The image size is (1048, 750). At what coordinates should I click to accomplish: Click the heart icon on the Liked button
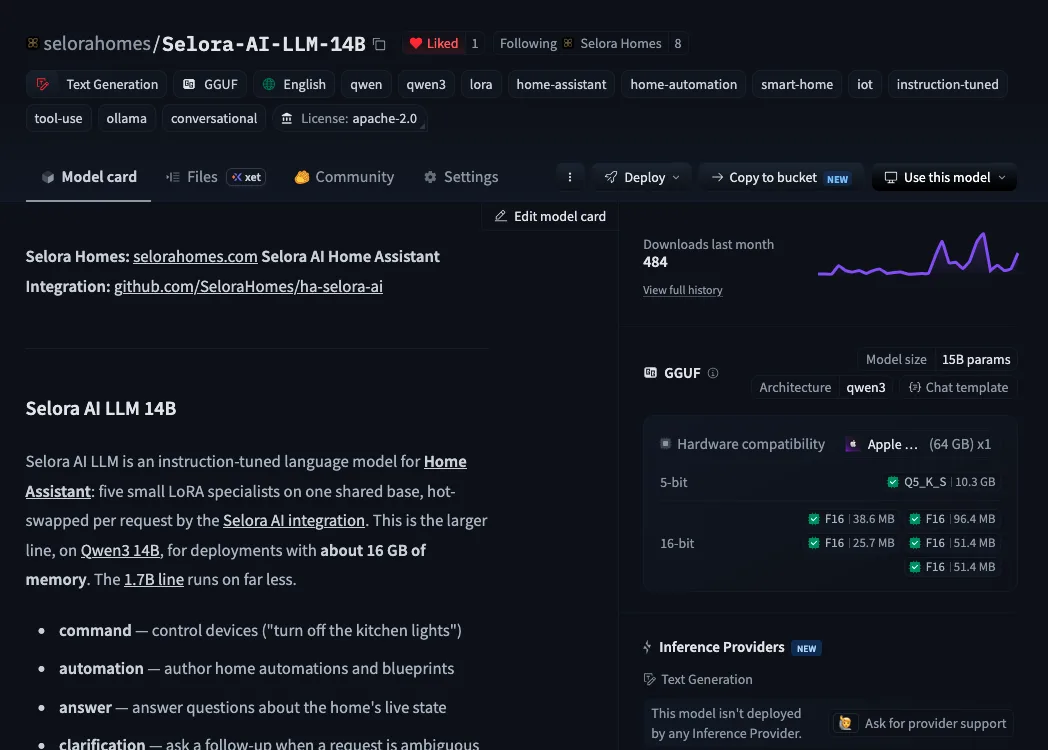pyautogui.click(x=416, y=43)
